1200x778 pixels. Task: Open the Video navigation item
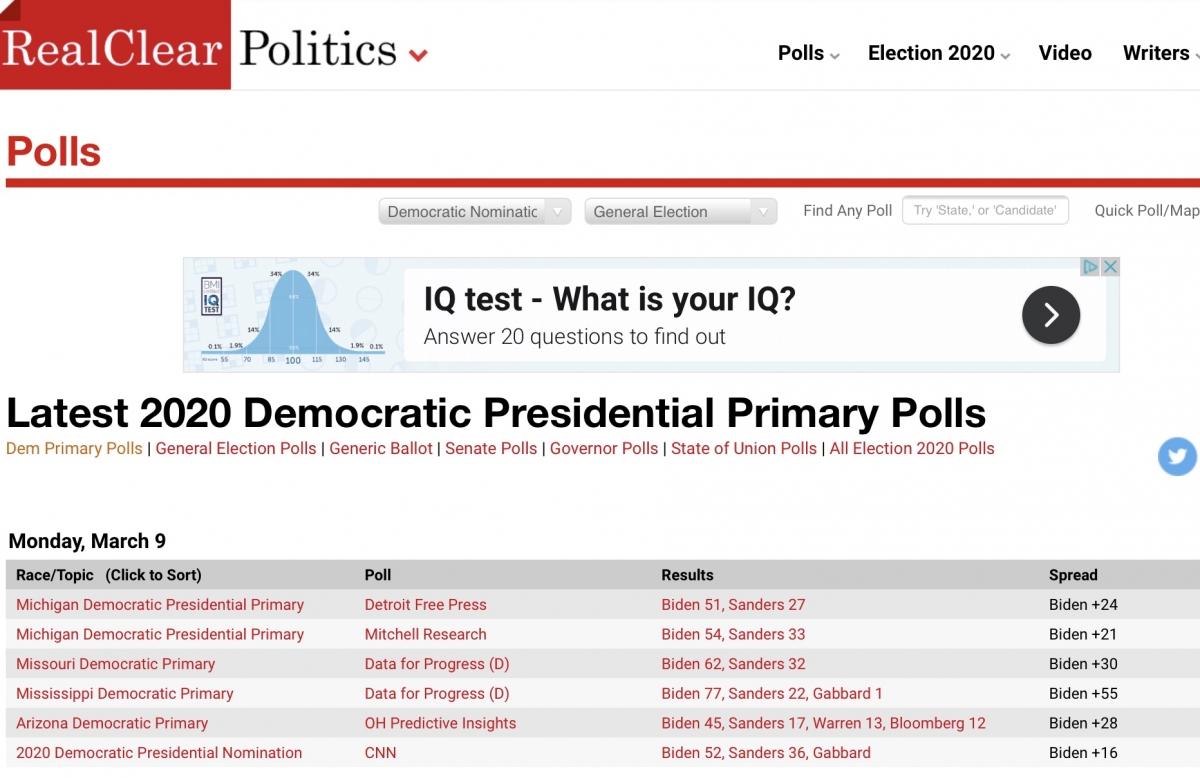point(1065,53)
